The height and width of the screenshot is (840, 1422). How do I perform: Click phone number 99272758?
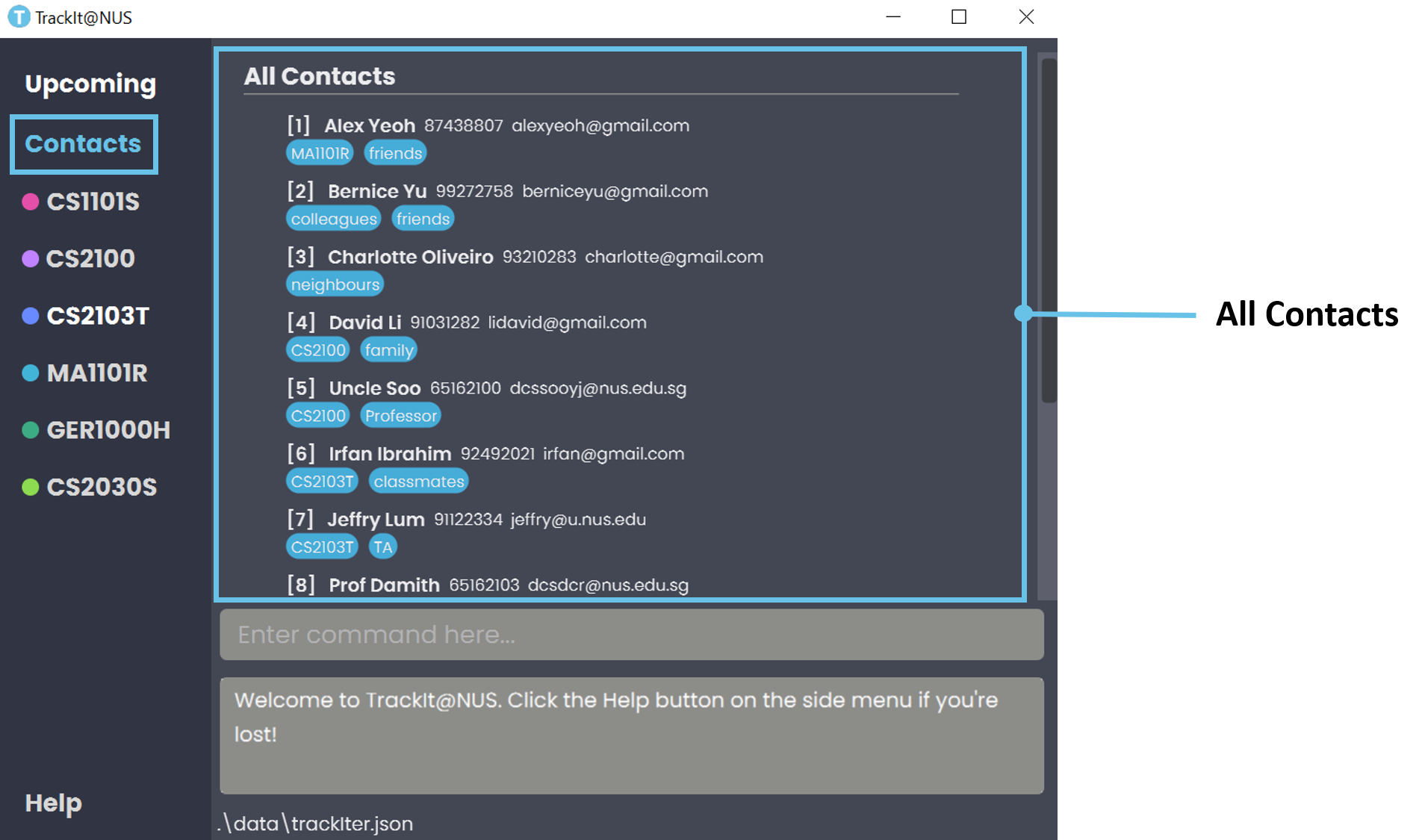[475, 191]
